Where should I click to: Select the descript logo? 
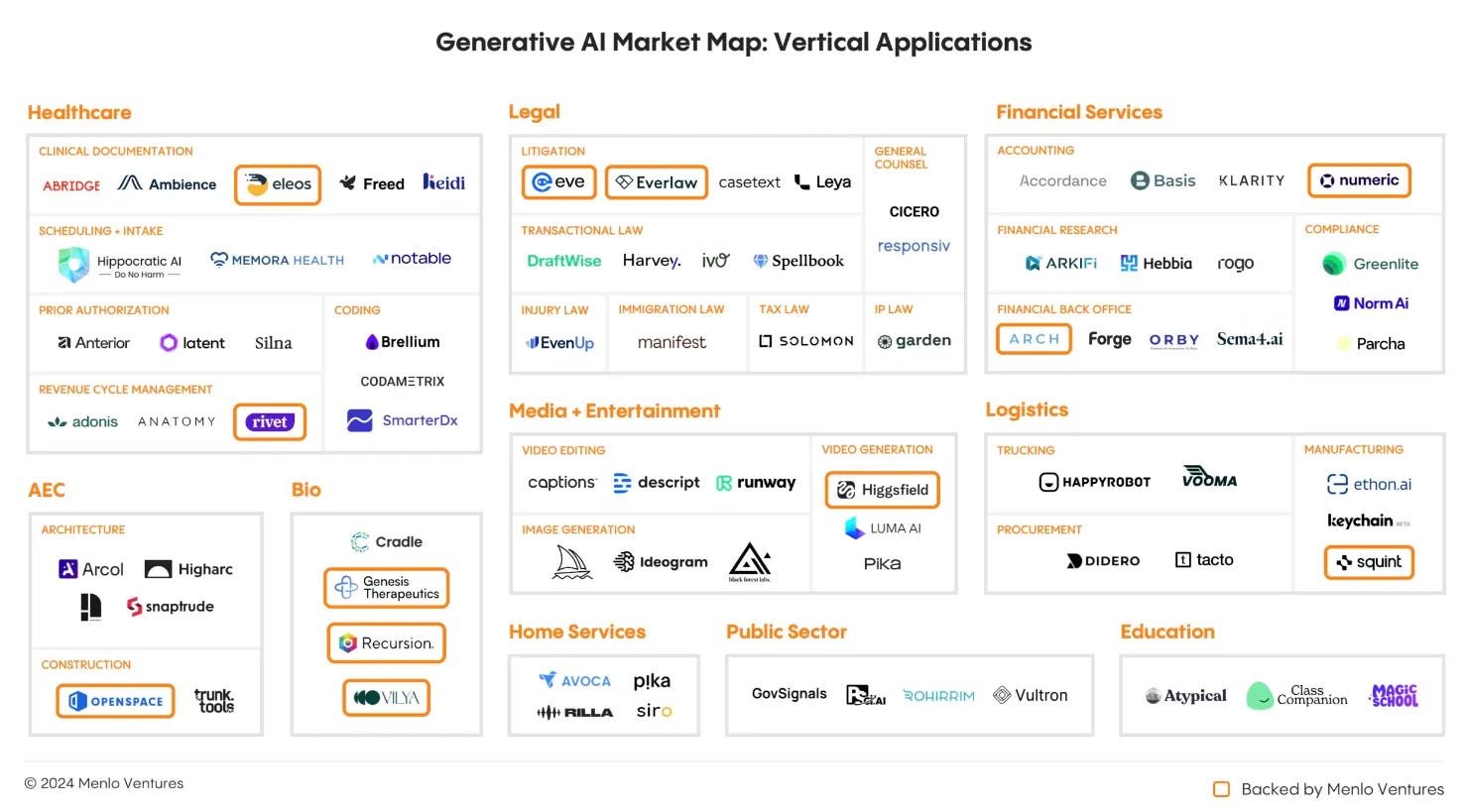(x=657, y=483)
